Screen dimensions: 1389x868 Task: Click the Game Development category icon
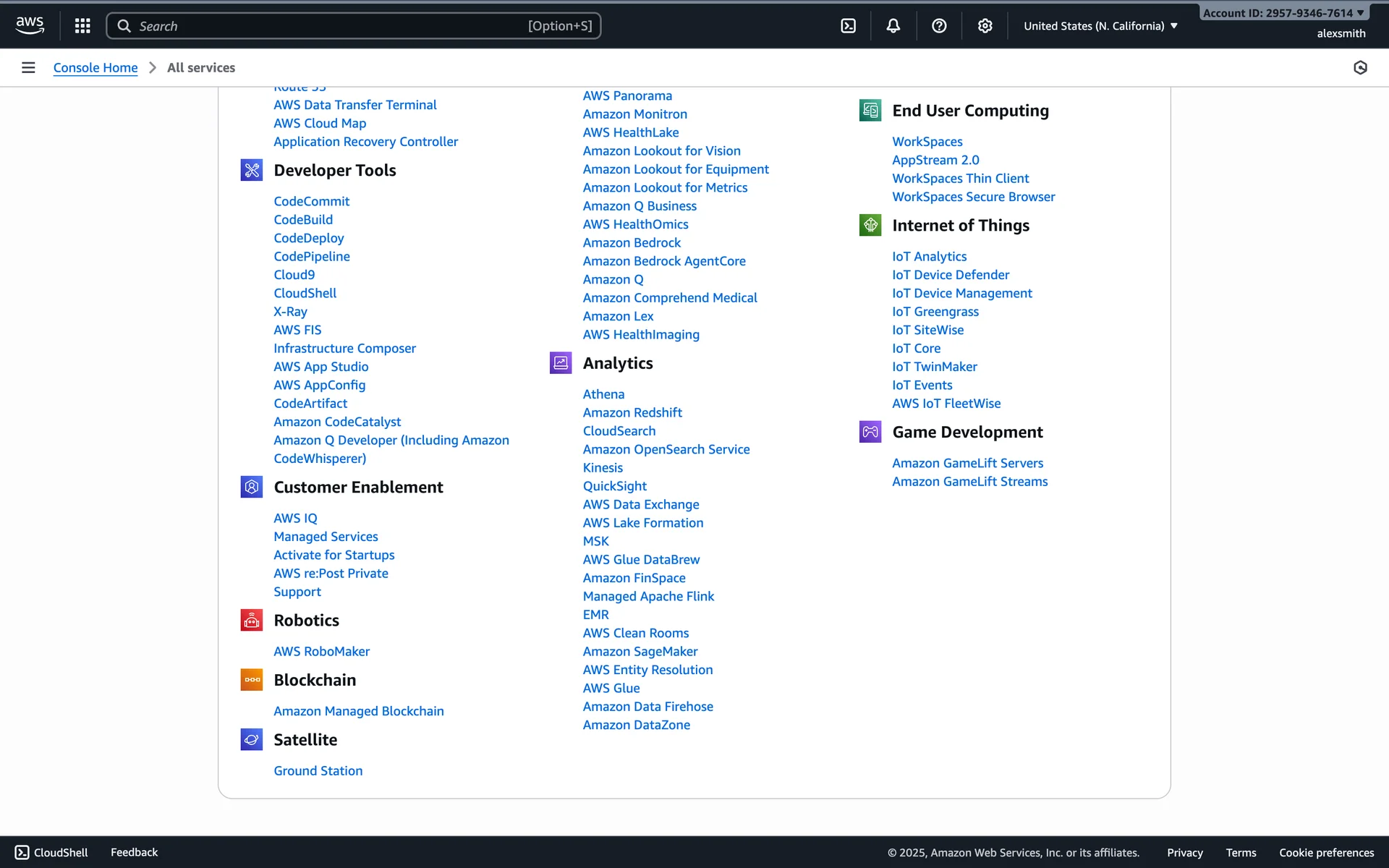[870, 432]
